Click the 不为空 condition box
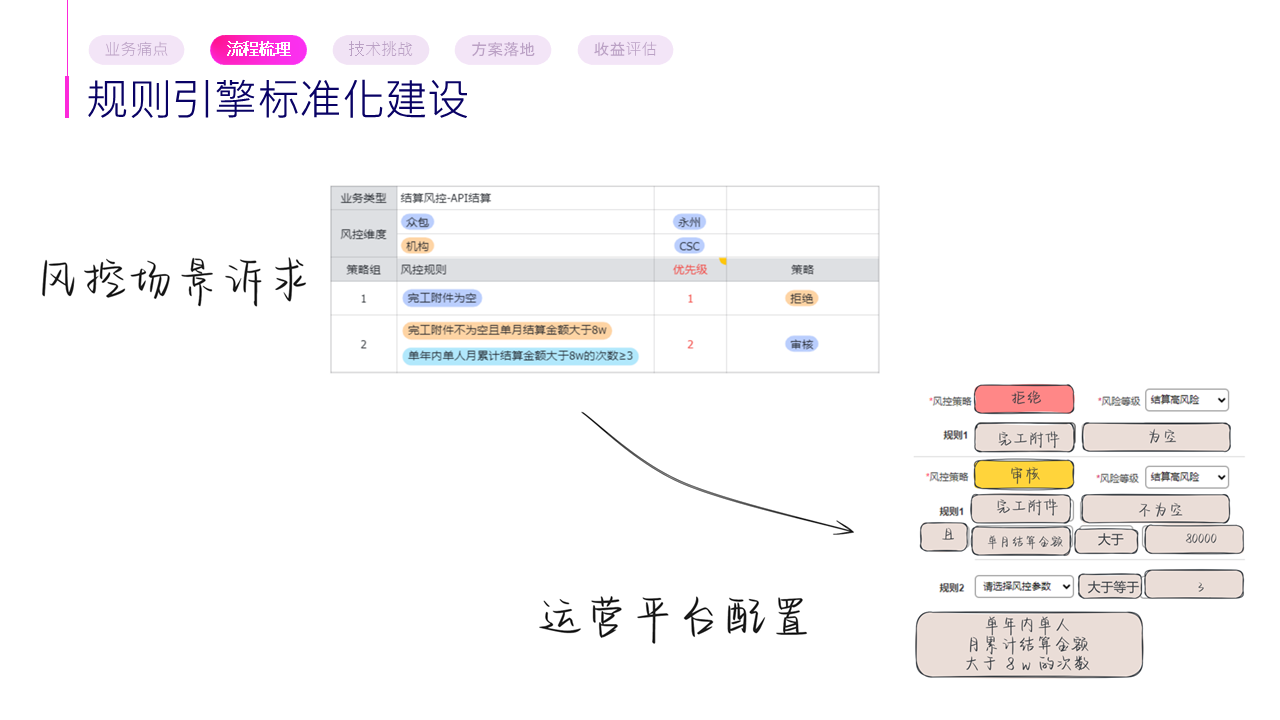 pos(1156,509)
